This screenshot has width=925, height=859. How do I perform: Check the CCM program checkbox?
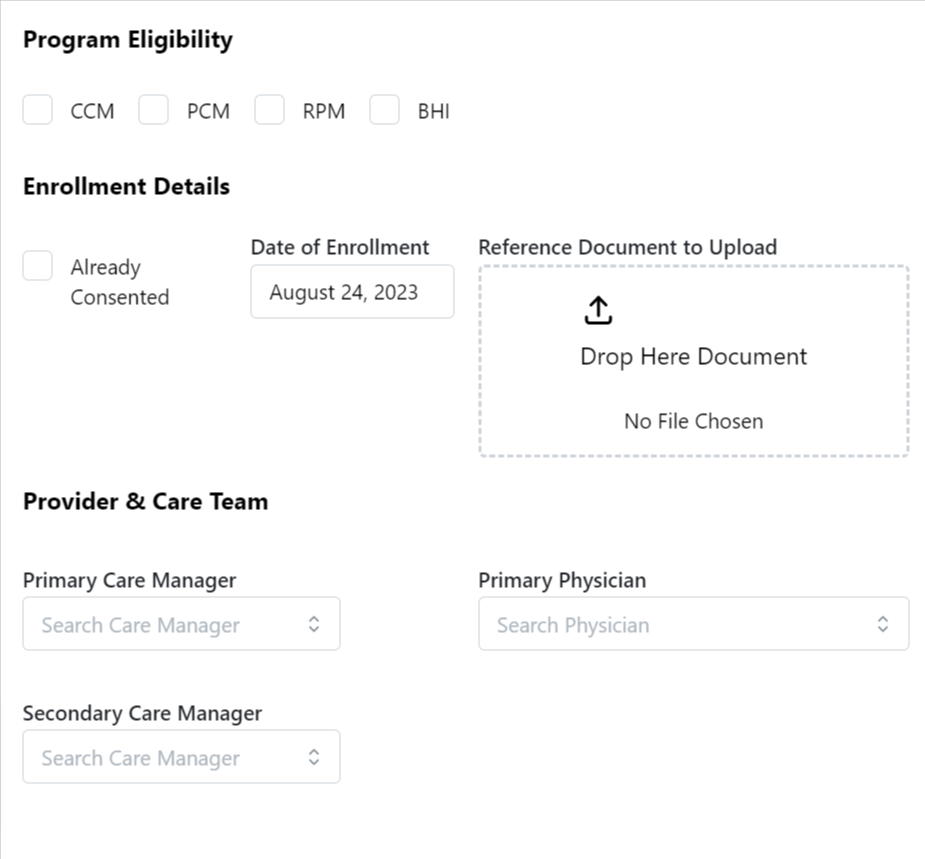pyautogui.click(x=38, y=110)
